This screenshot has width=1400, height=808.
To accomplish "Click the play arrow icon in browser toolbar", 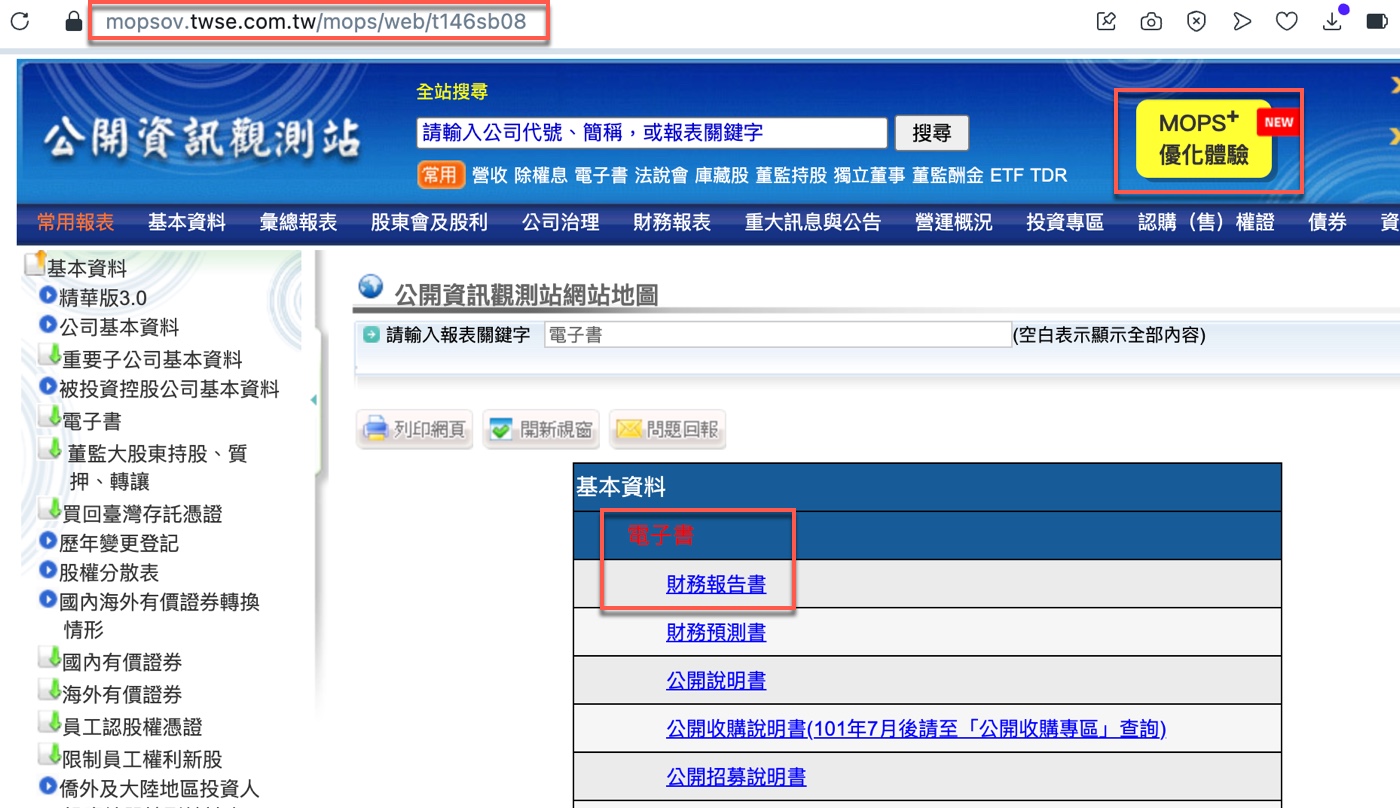I will 1242,21.
